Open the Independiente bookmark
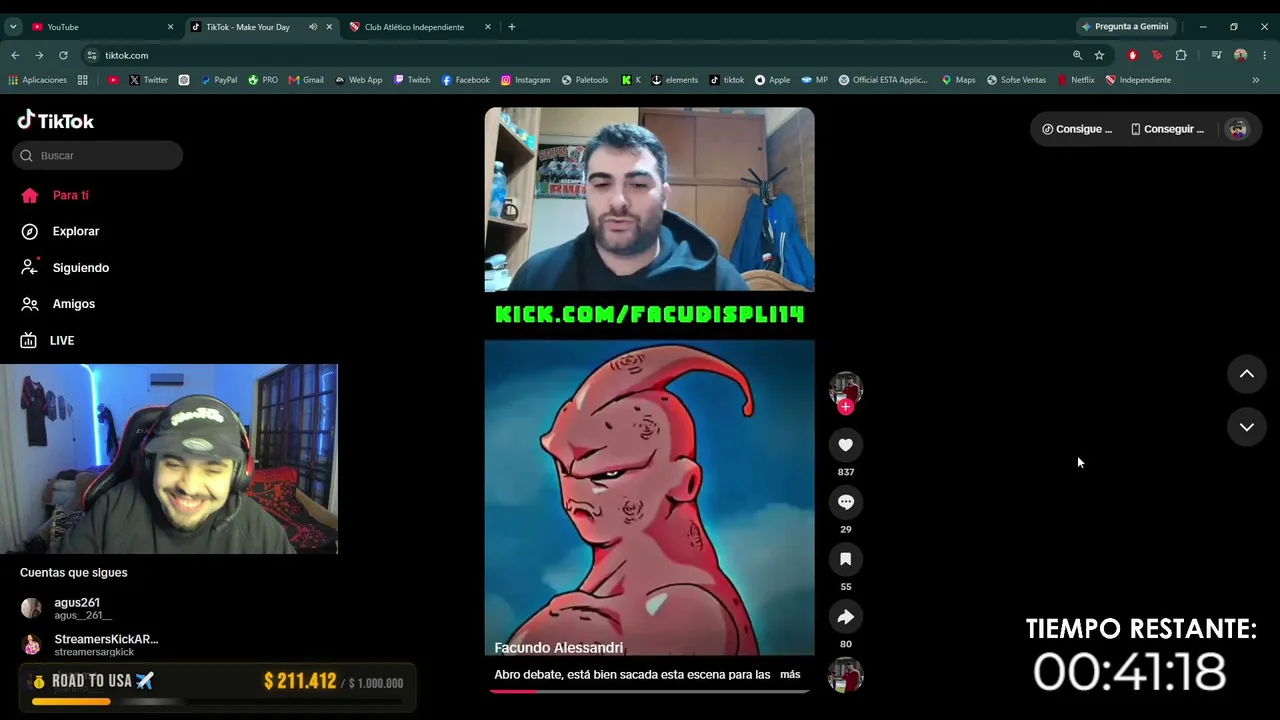Screen dimensions: 1280x720 point(1138,80)
